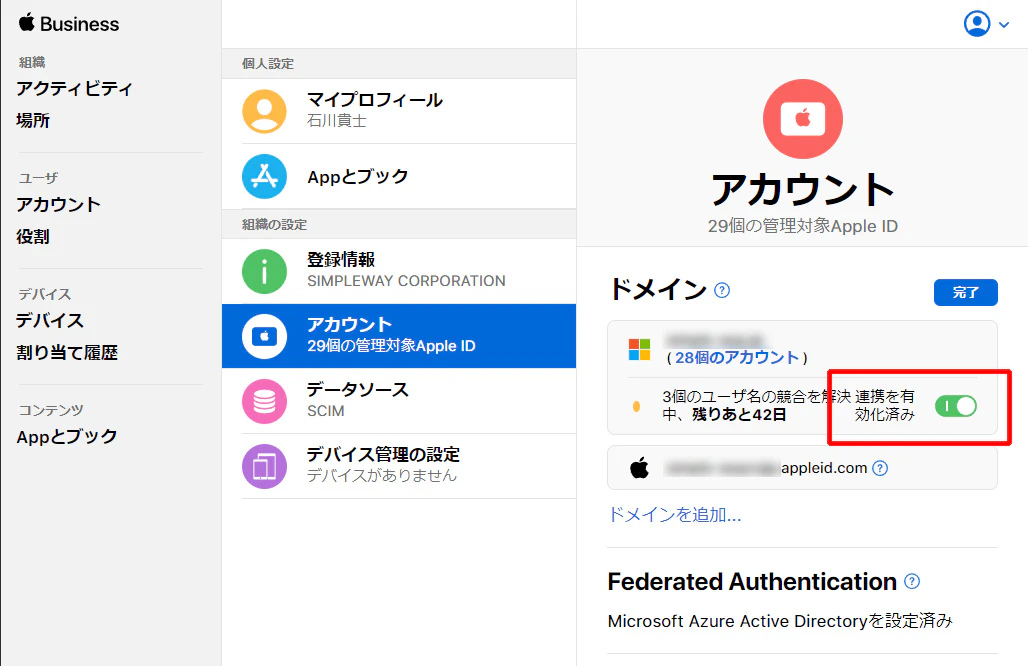Click the large red アカウント header icon

pos(802,119)
